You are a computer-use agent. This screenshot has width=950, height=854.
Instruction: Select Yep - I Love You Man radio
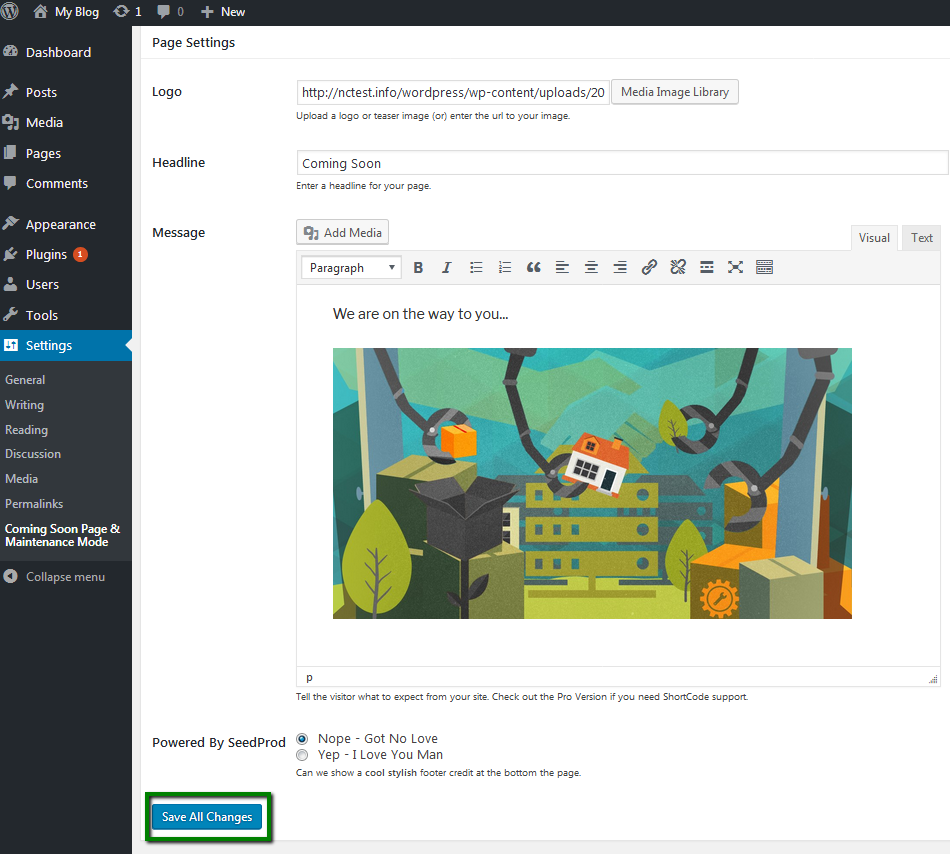click(302, 755)
